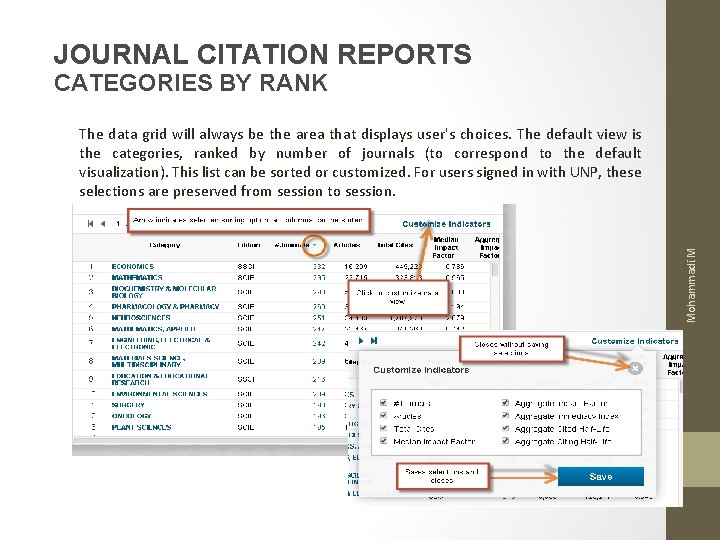
Task: Open the ONCOLOGY category
Action: point(131,416)
